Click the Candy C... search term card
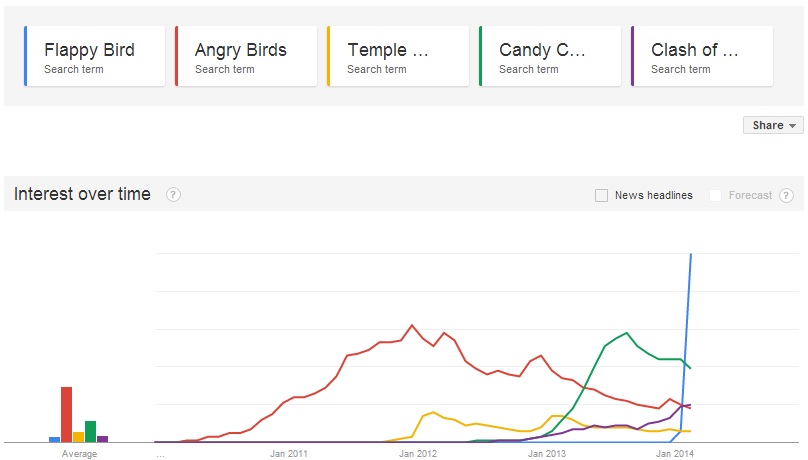Image resolution: width=808 pixels, height=460 pixels. [550, 56]
